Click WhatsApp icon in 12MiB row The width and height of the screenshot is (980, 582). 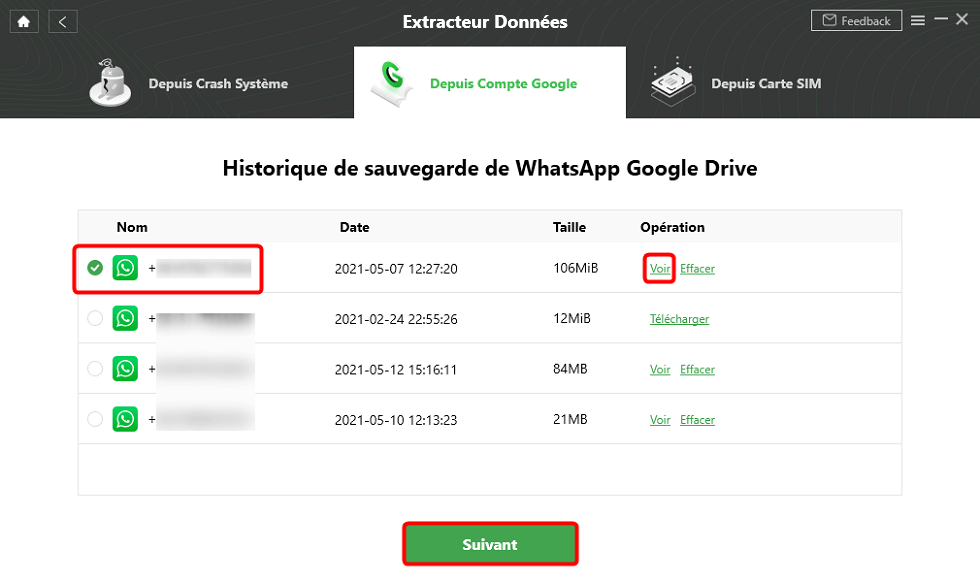click(x=125, y=318)
